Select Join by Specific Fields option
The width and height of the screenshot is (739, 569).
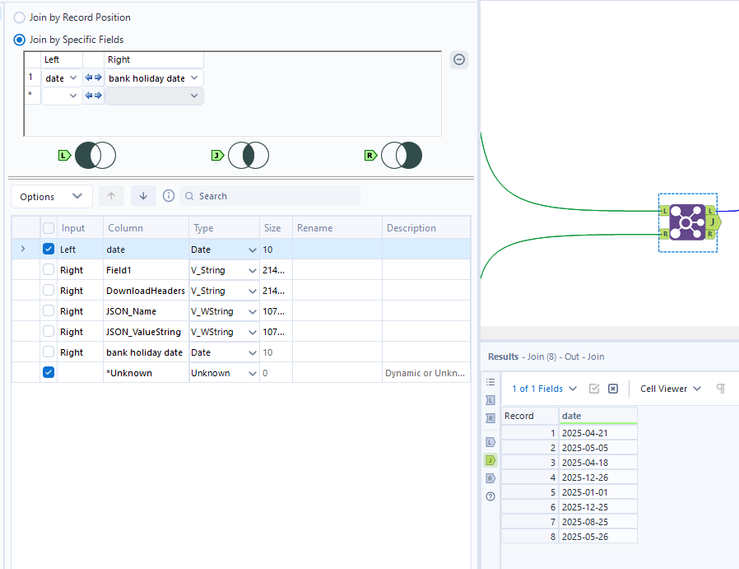tap(19, 40)
